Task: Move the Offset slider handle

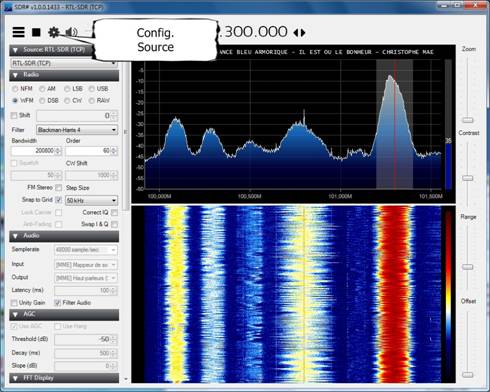Action: (468, 375)
